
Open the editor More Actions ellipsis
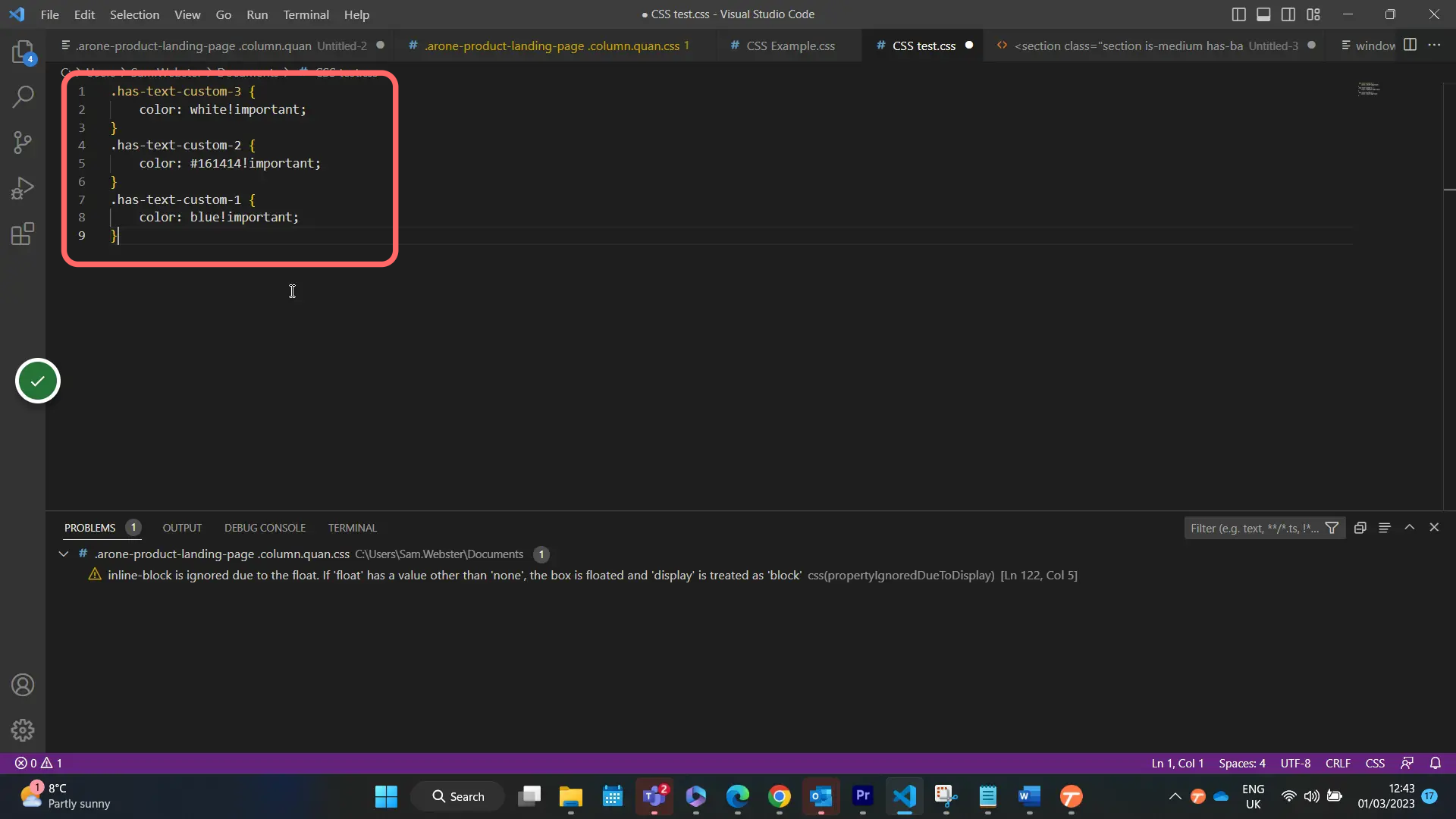pyautogui.click(x=1434, y=45)
